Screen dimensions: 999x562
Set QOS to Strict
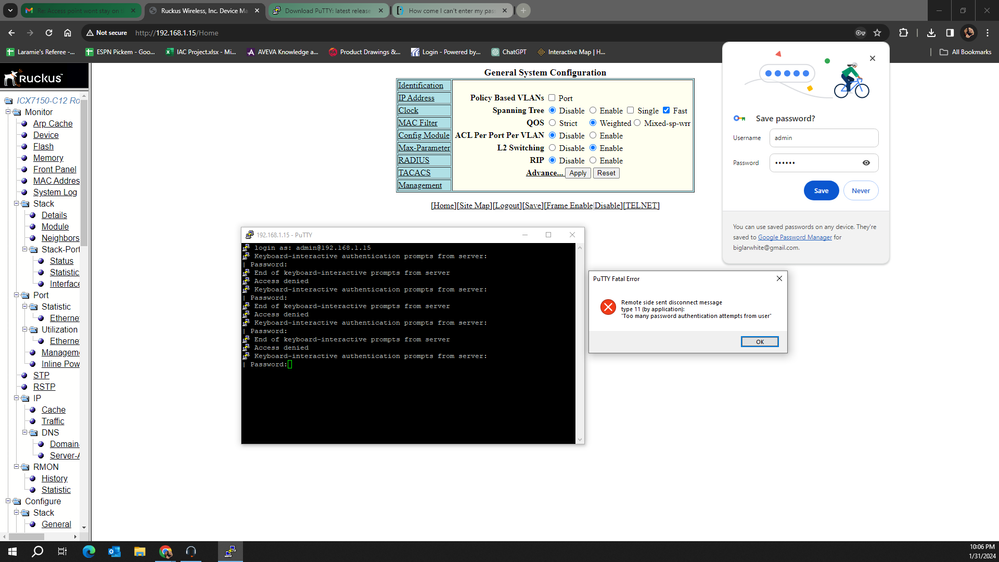click(x=552, y=123)
